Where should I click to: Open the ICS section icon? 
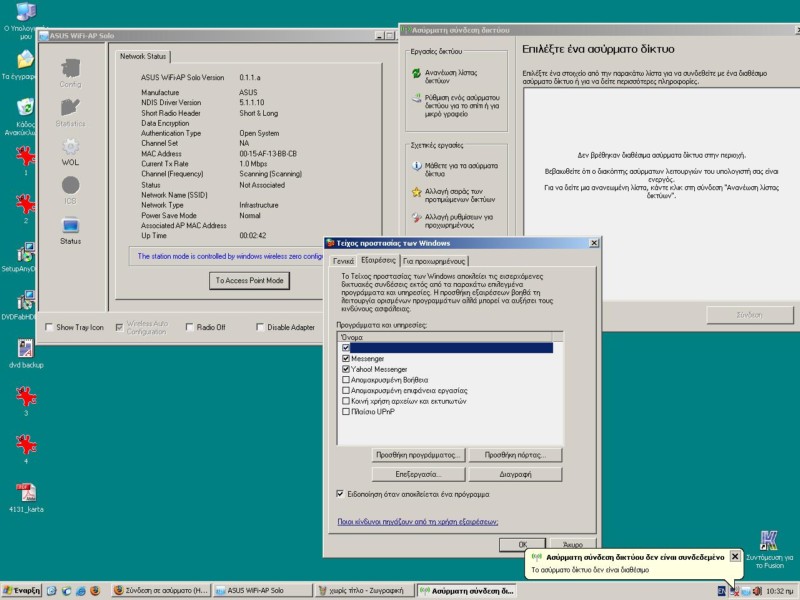(70, 185)
